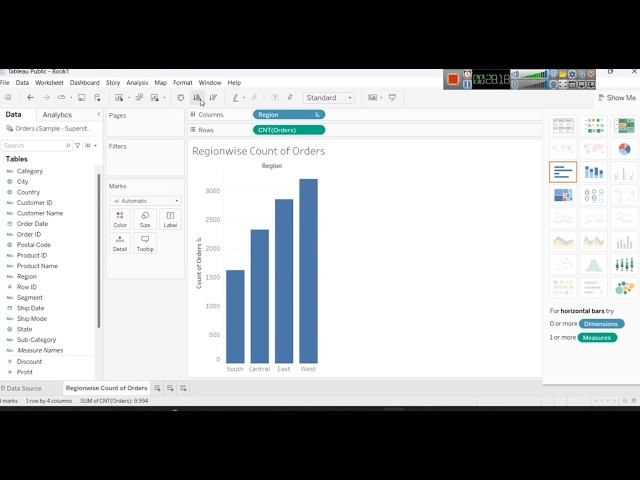
Task: Click the Tableau logo start page icon
Action: 8,98
